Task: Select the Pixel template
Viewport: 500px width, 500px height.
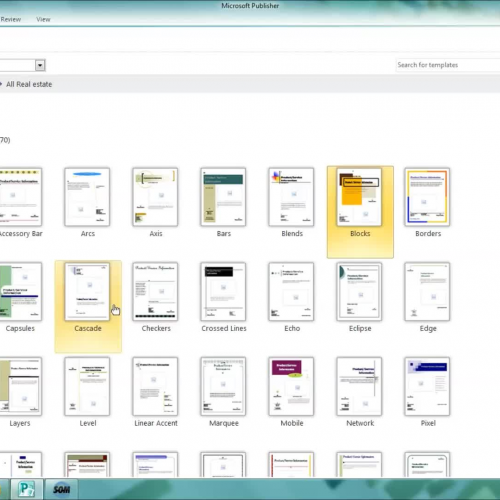Action: (x=427, y=387)
